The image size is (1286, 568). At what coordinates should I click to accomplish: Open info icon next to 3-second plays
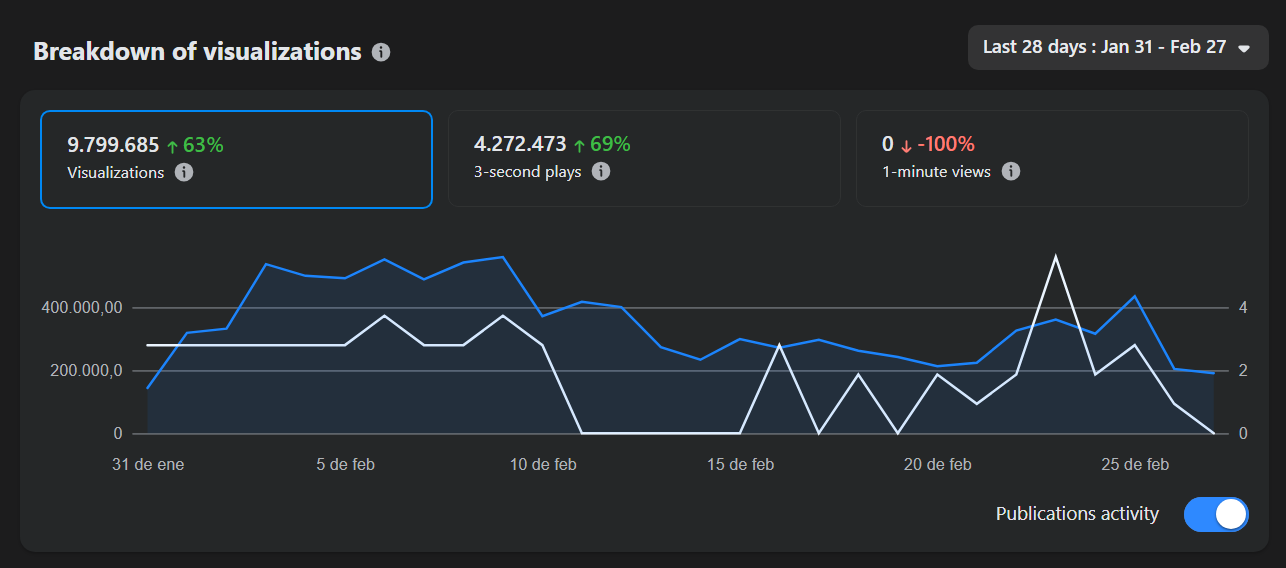600,171
